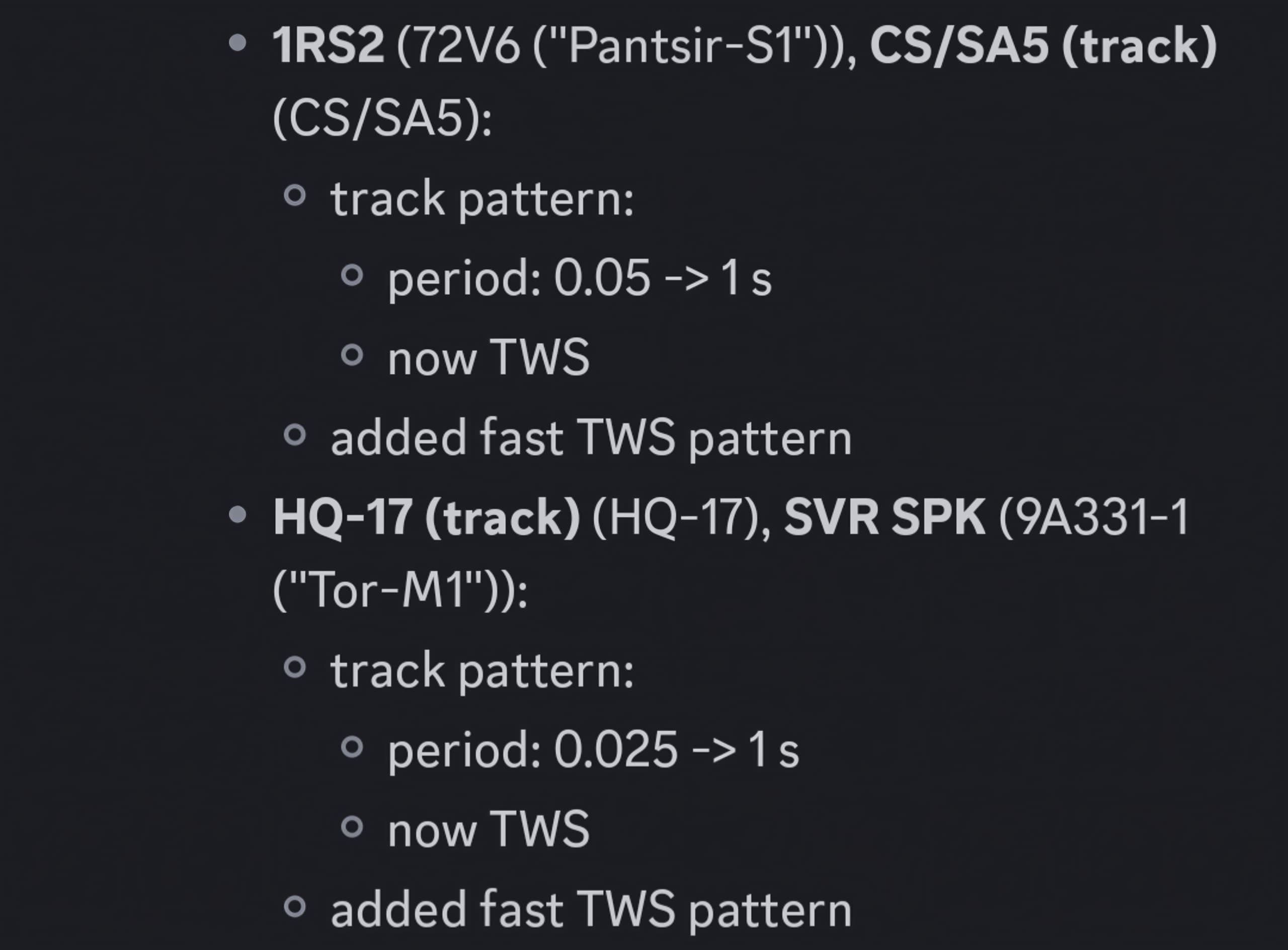Click the "period: 0.05 -> 1 s" line
Screen dimensions: 1288x950
coord(580,278)
